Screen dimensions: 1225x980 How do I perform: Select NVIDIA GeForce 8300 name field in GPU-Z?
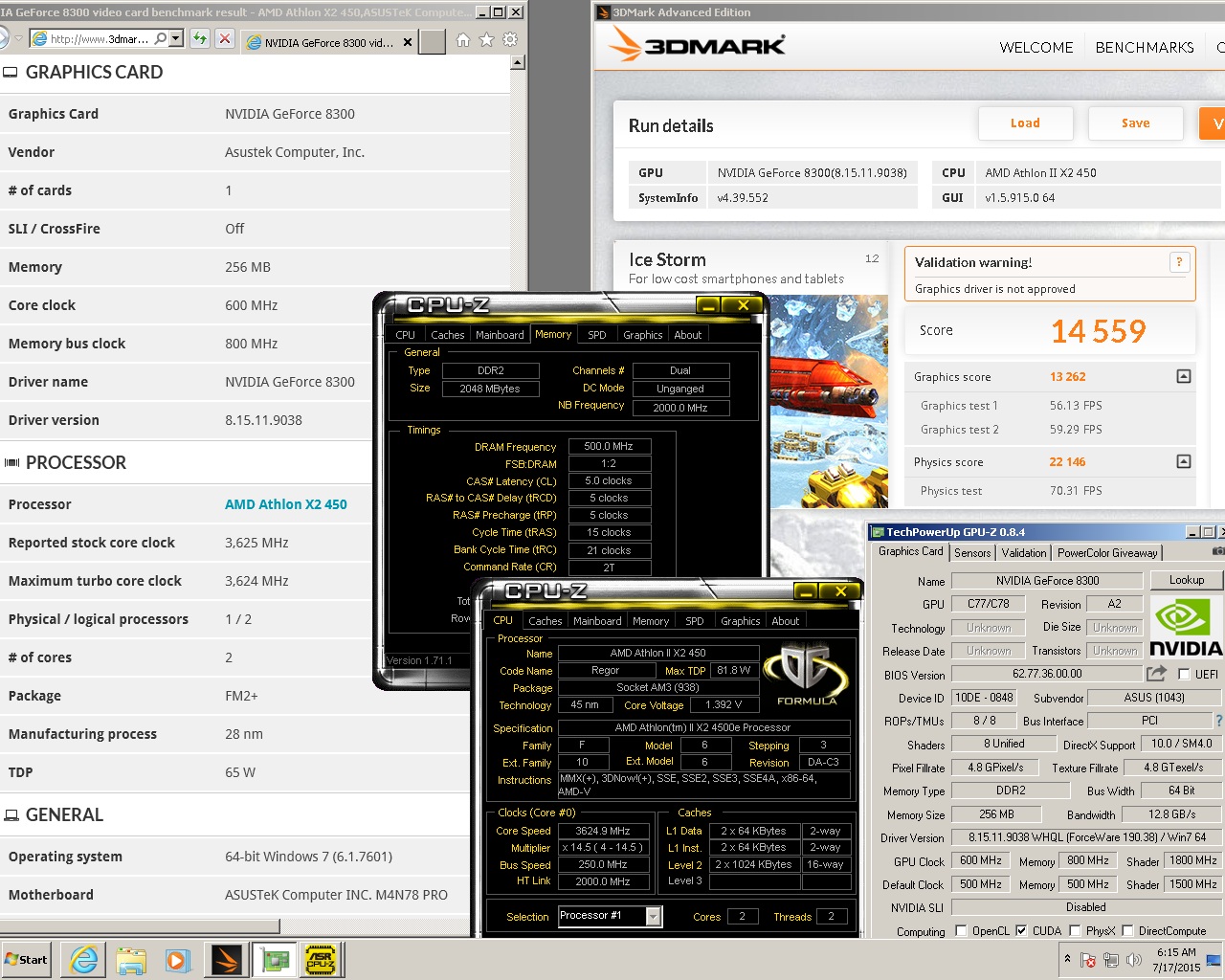click(1047, 580)
